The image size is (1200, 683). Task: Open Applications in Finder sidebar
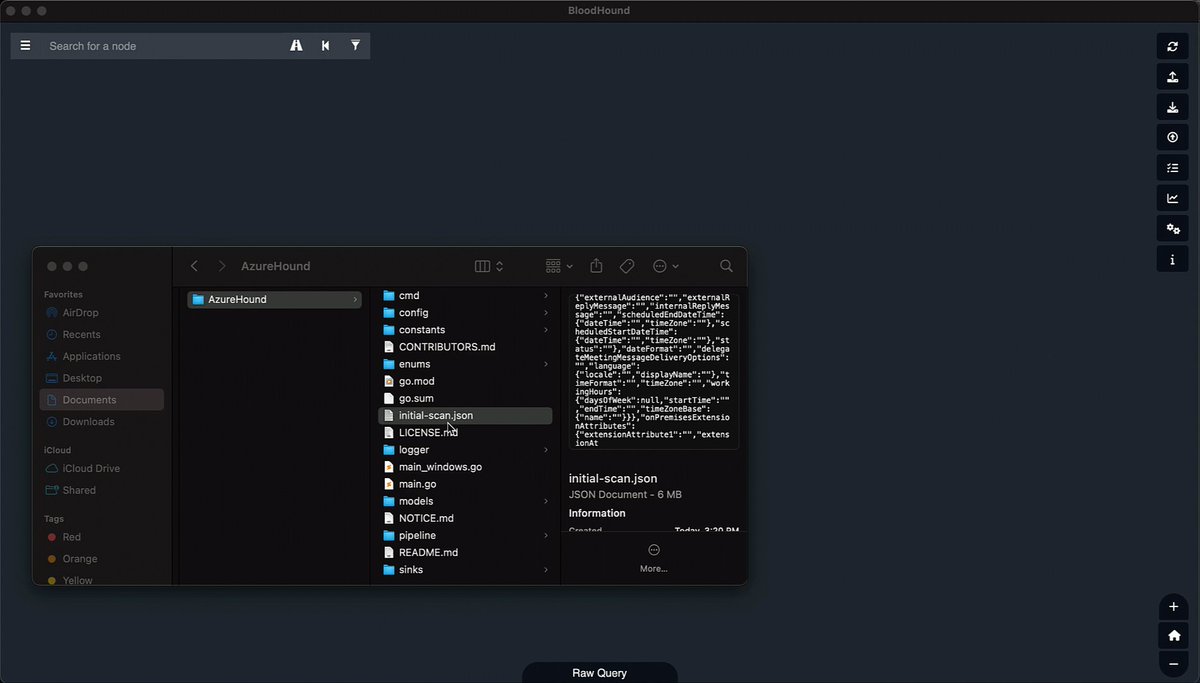(x=102, y=356)
